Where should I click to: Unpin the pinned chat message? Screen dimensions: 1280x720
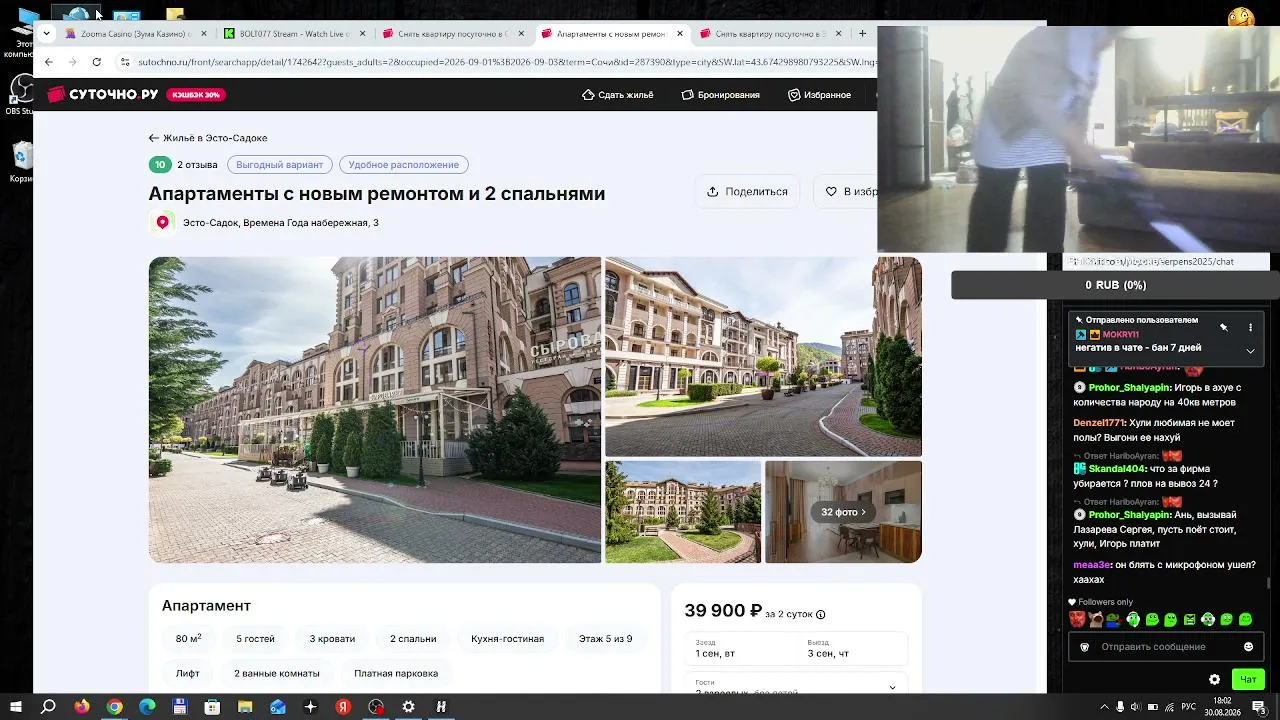1224,328
